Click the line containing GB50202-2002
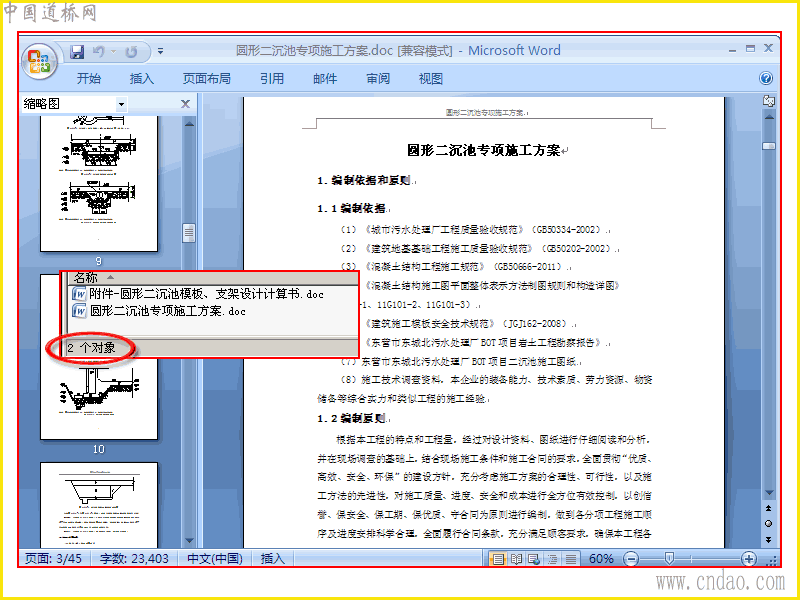800x600 pixels. (479, 248)
